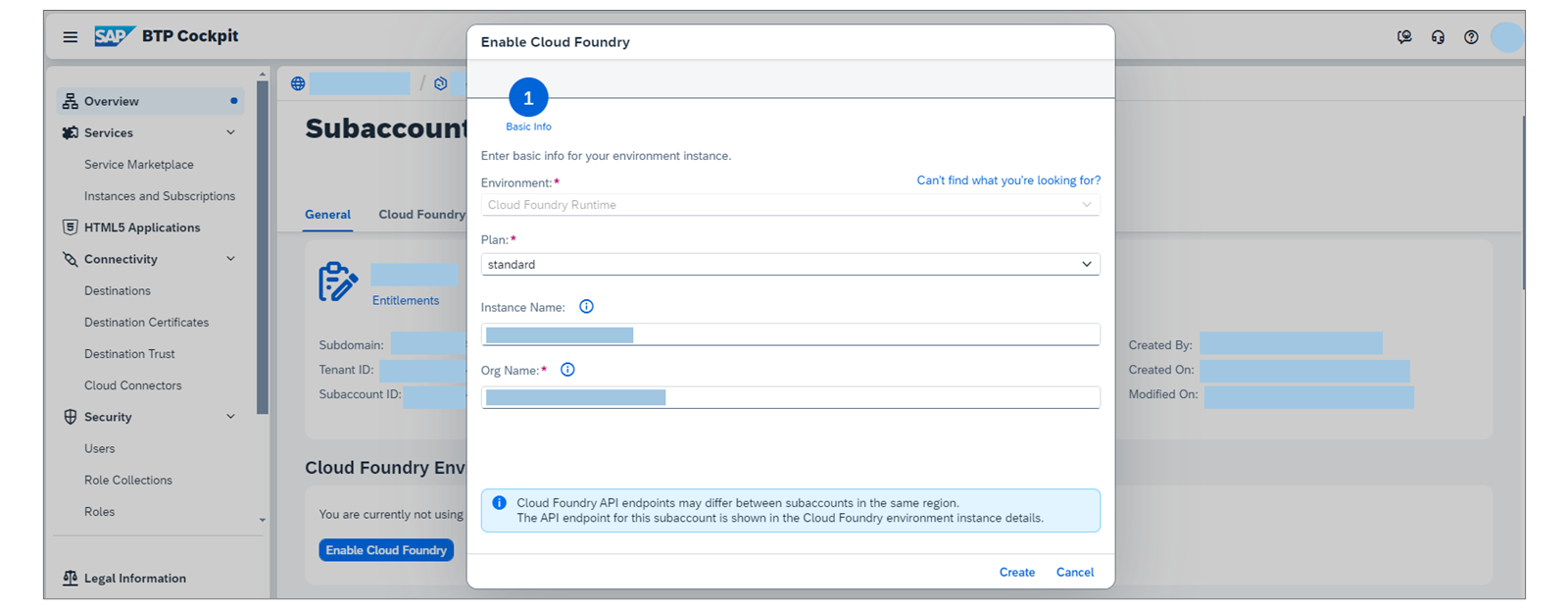This screenshot has width=1568, height=610.
Task: Click the sidebar vertical scrollbar
Action: tap(262, 247)
